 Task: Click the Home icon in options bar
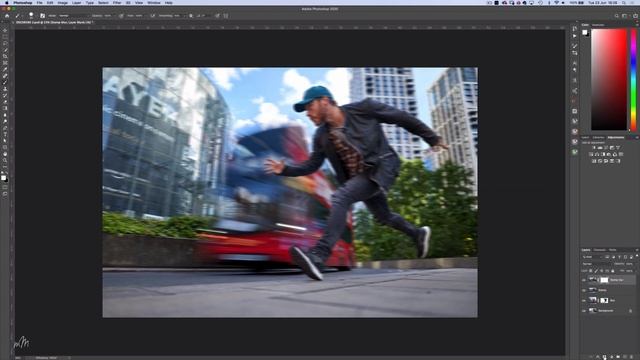click(x=7, y=16)
